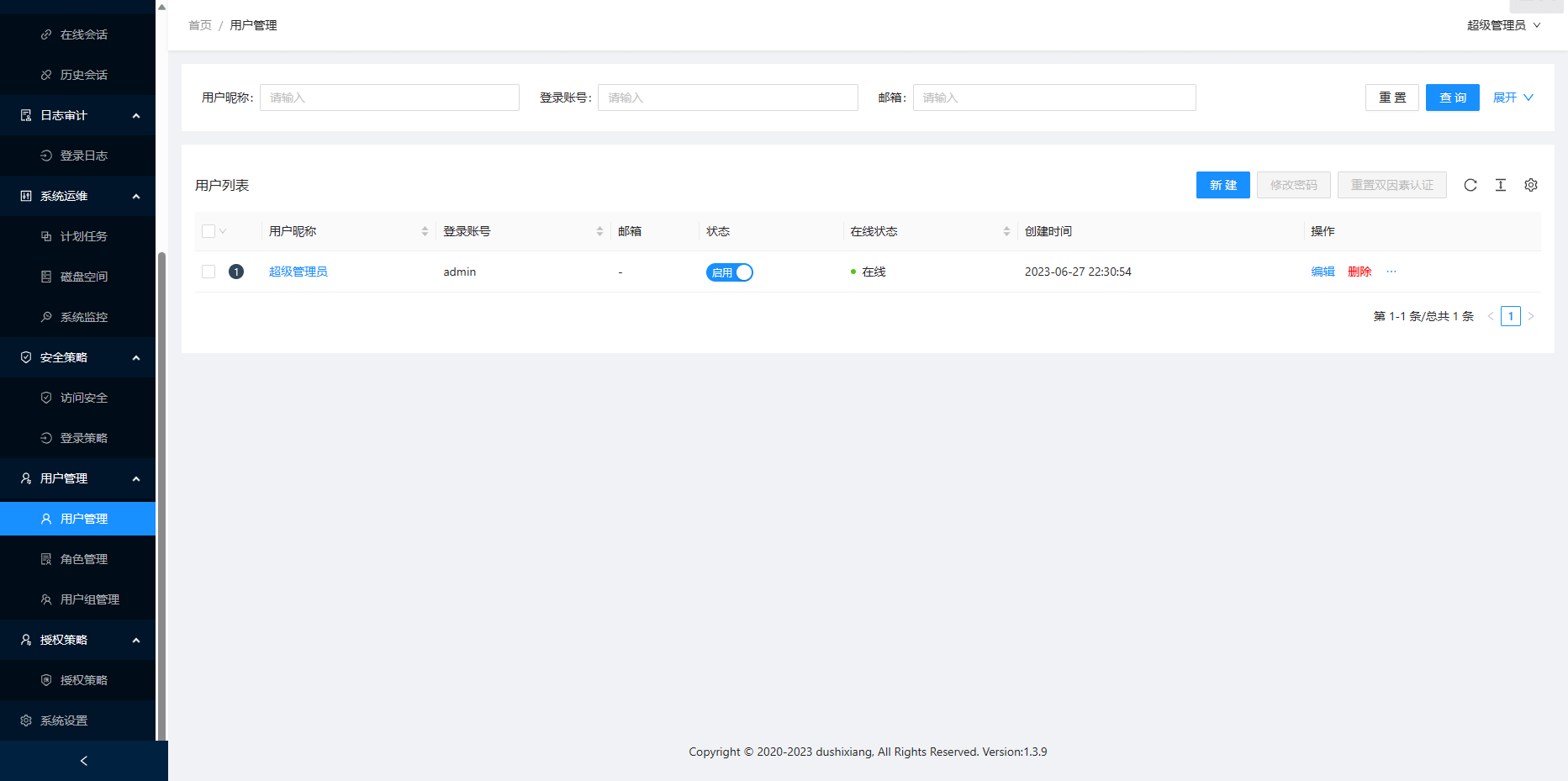Open 磁盘空间 in the sidebar

[83, 277]
